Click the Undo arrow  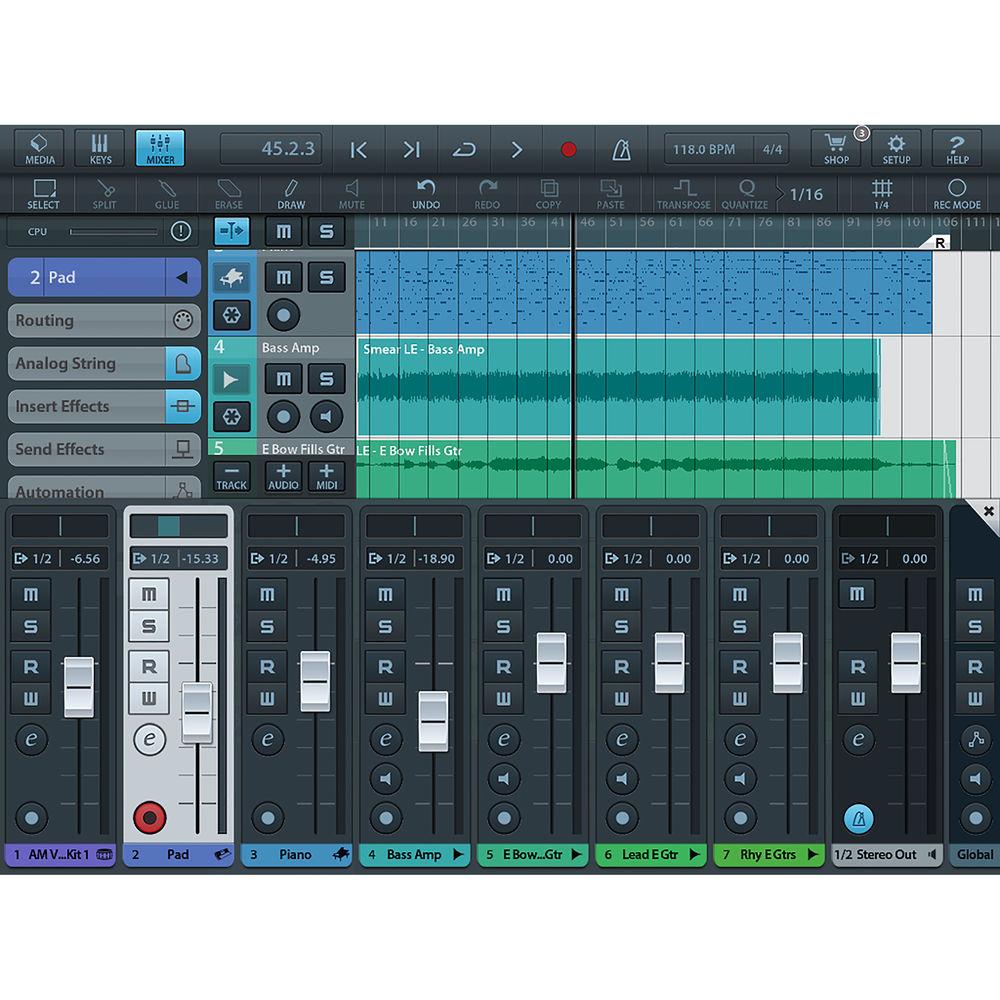click(x=426, y=193)
